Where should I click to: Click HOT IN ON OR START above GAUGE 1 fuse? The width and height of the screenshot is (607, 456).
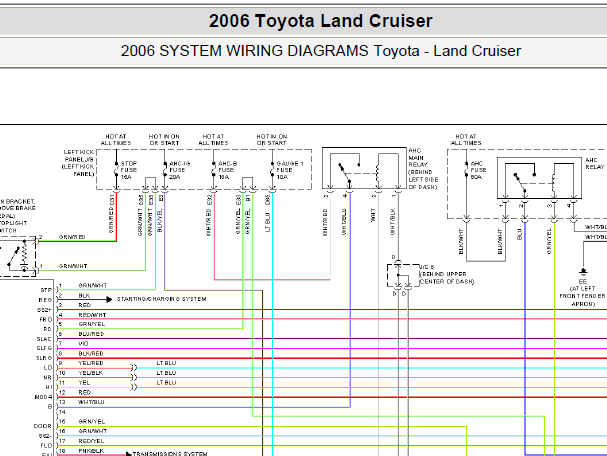click(272, 140)
